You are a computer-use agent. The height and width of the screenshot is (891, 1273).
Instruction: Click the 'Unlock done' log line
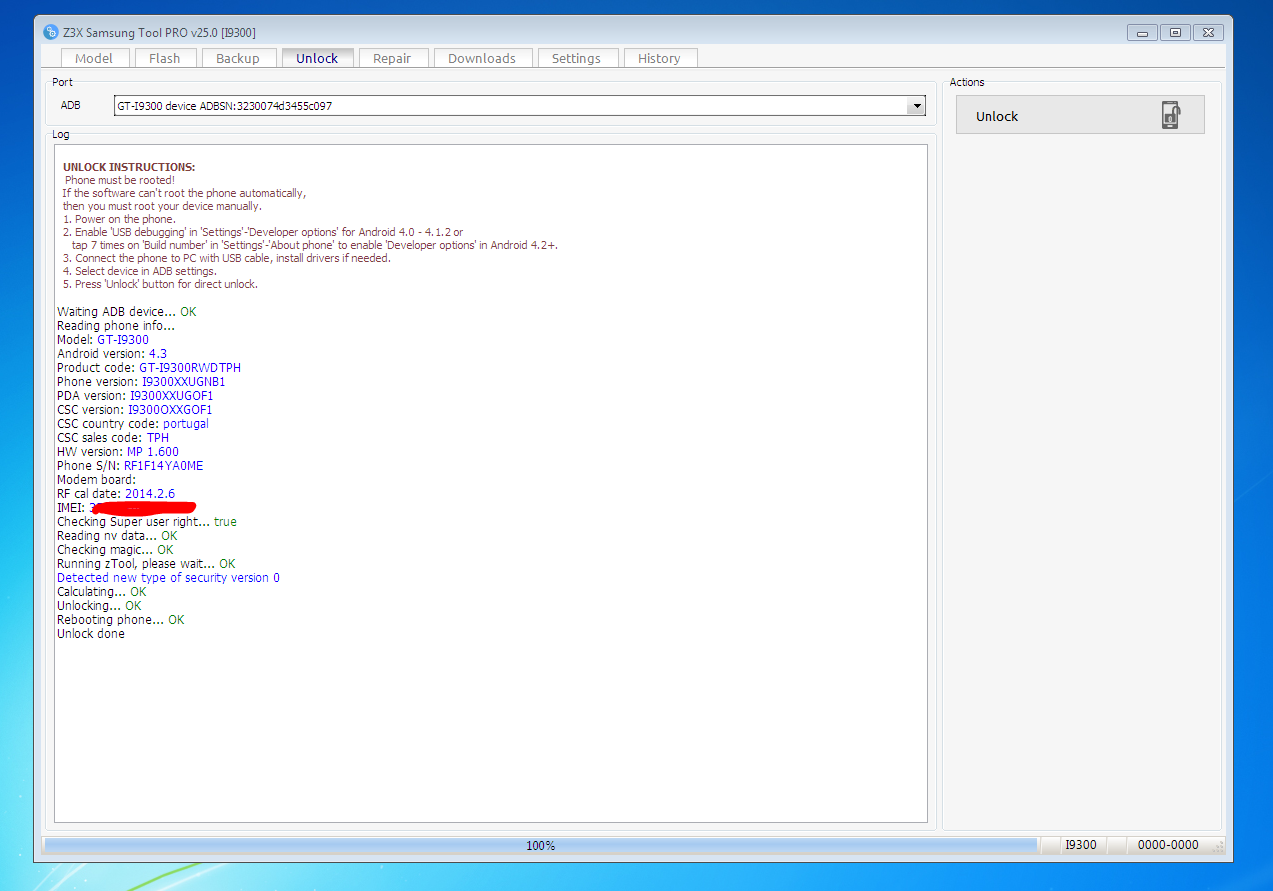[x=91, y=634]
